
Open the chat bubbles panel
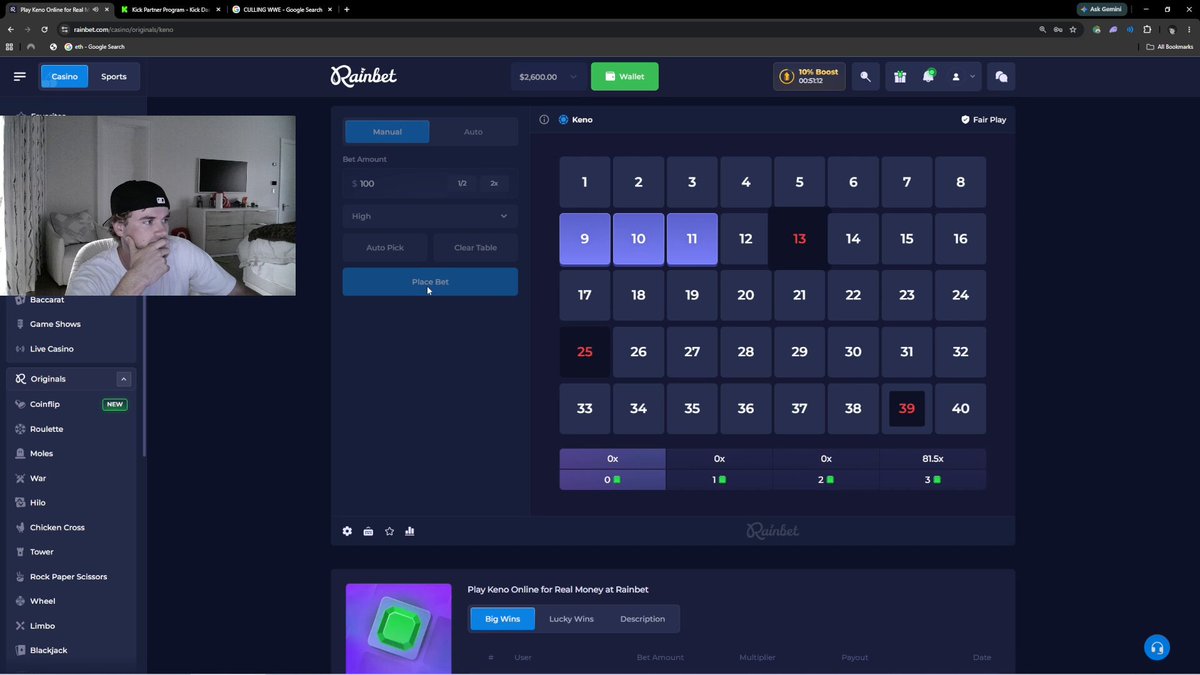click(1001, 76)
